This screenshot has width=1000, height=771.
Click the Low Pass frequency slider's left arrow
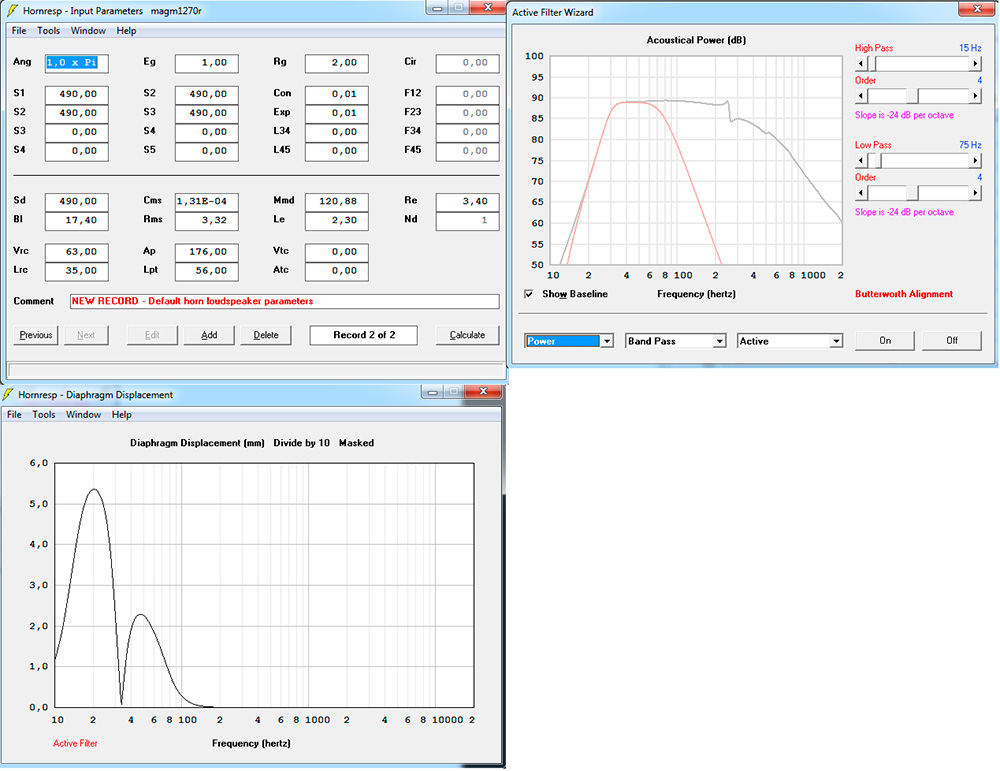click(x=861, y=161)
